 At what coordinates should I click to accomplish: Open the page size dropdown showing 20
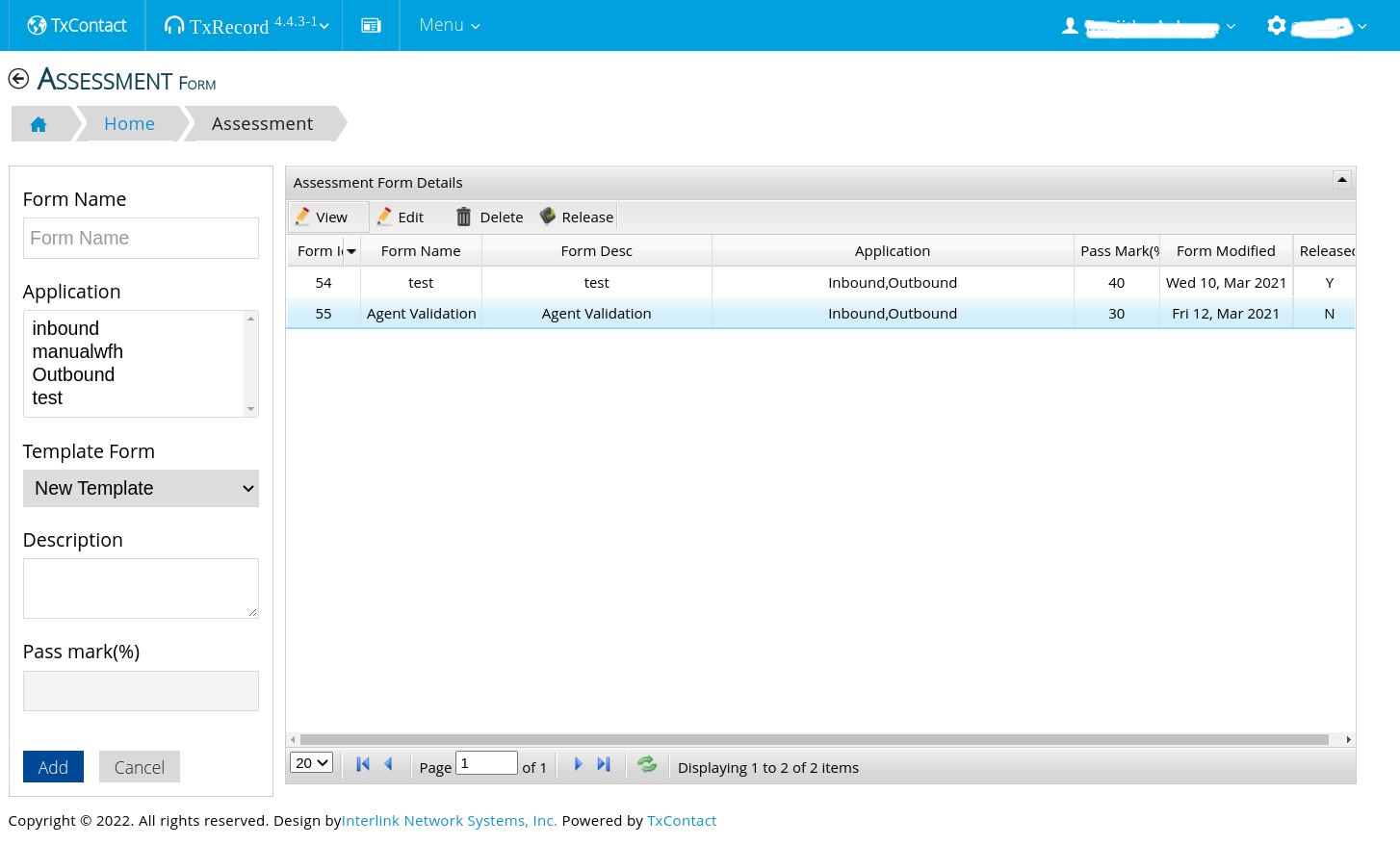(311, 763)
